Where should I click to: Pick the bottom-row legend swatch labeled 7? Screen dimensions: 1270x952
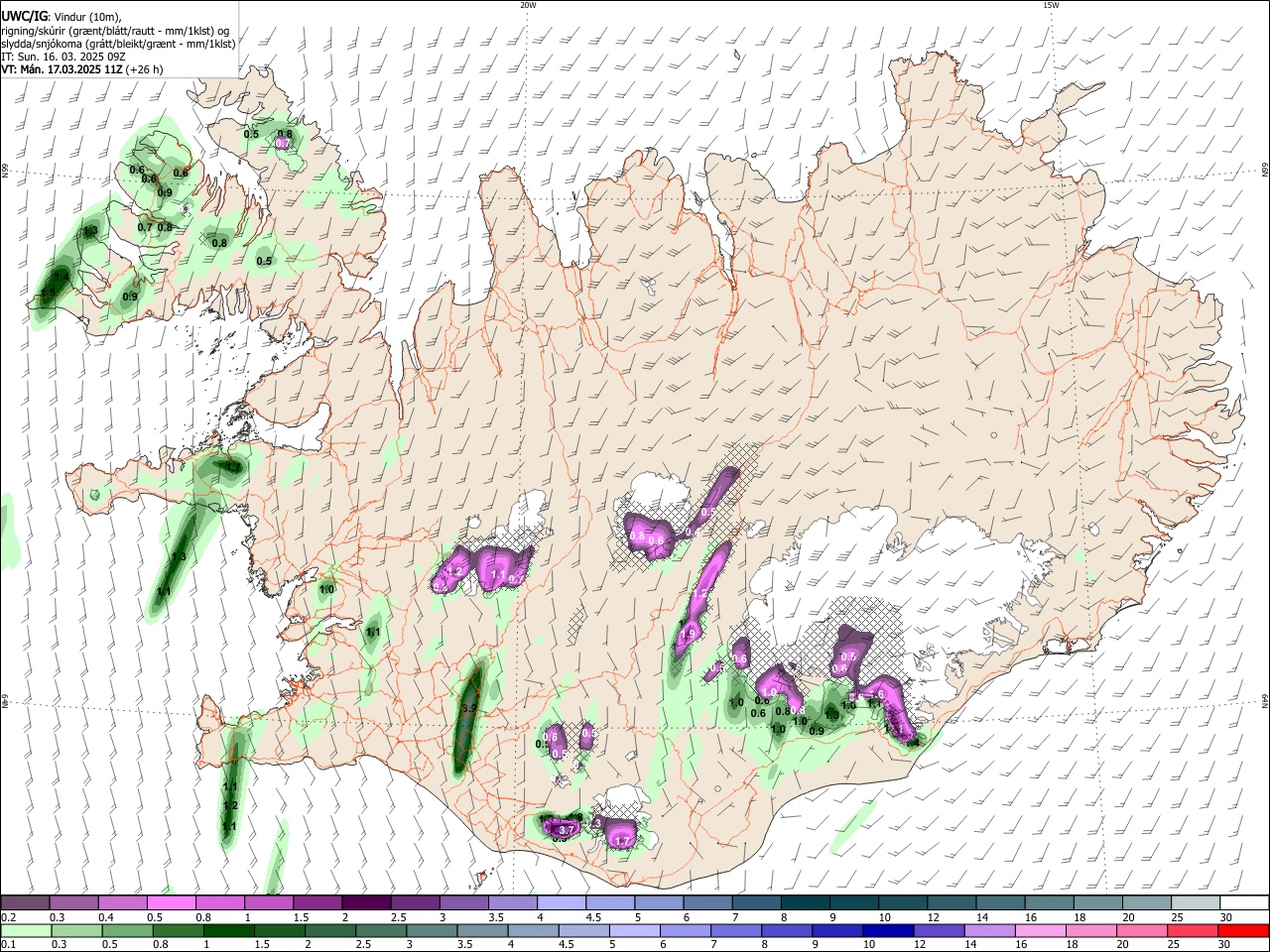(736, 930)
